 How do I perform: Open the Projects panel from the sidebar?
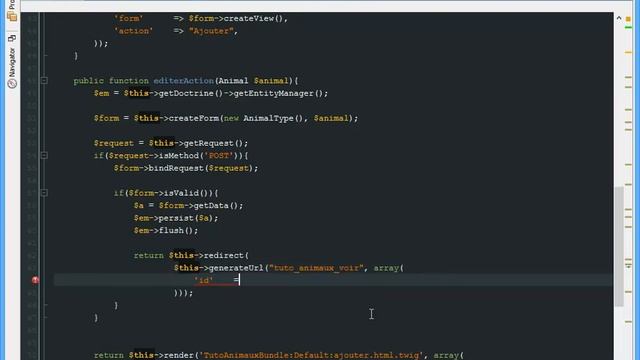coord(12,12)
